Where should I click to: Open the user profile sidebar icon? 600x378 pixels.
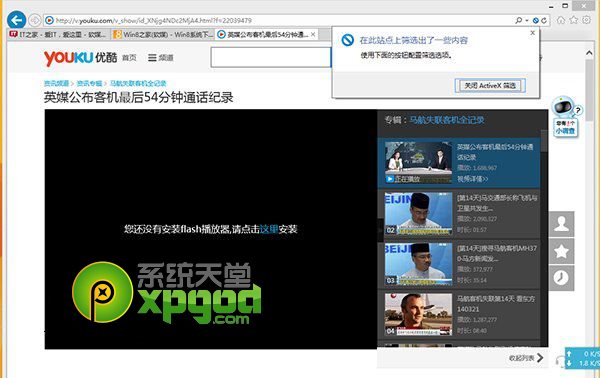(561, 224)
